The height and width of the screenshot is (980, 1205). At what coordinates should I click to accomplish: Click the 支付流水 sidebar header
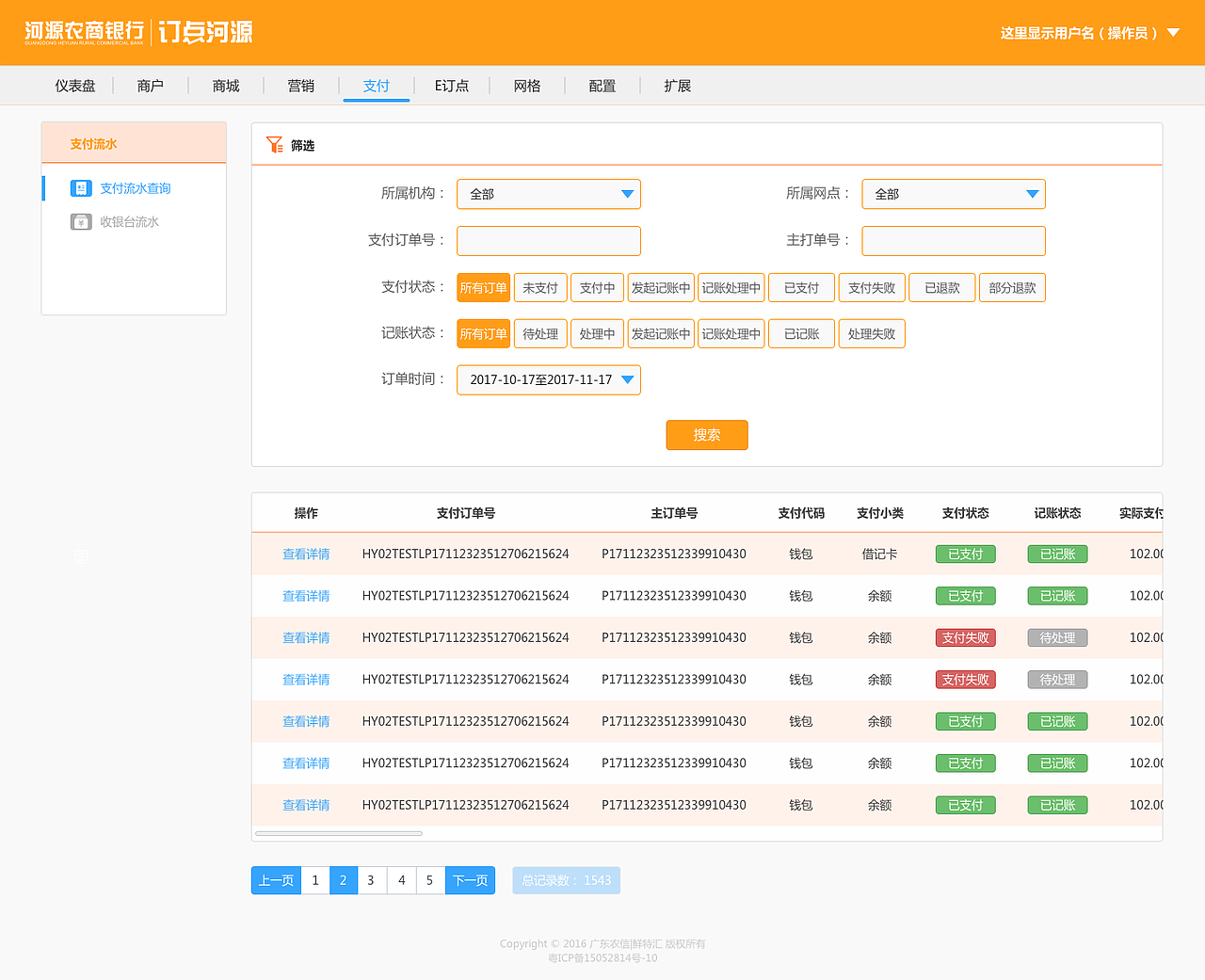coord(134,143)
